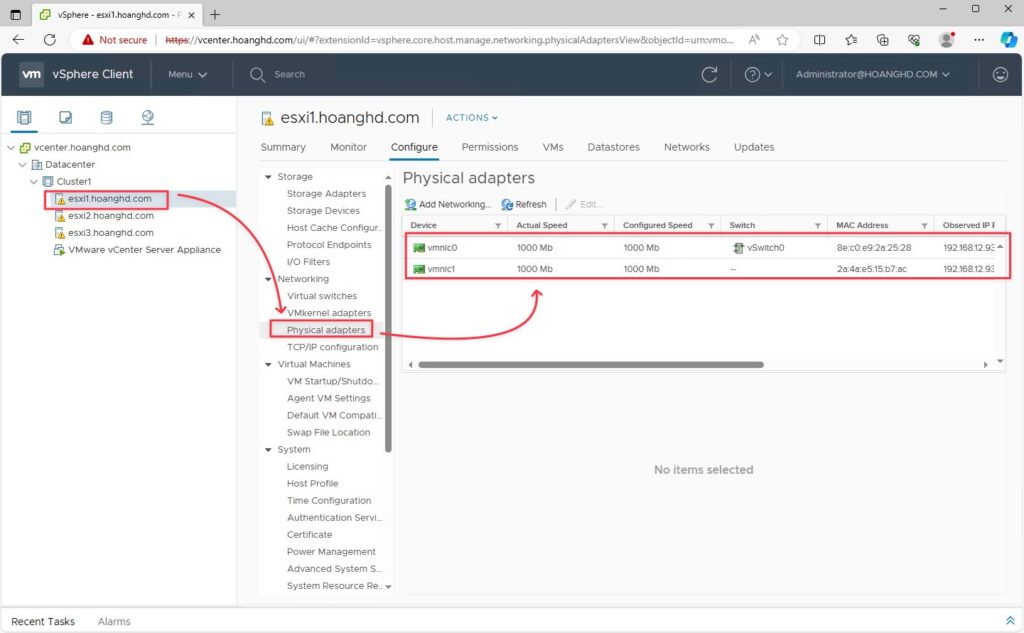The height and width of the screenshot is (633, 1024).
Task: Open the browser profile avatar
Action: pyautogui.click(x=946, y=40)
